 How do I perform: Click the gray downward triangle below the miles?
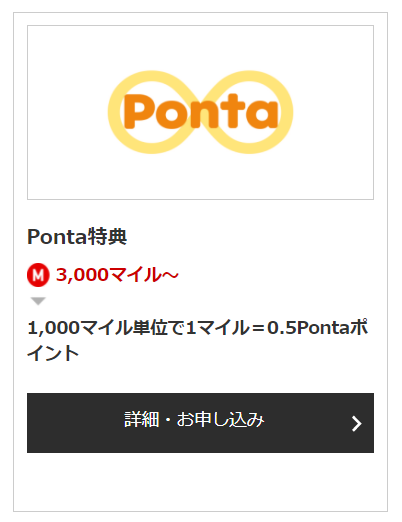pos(38,301)
